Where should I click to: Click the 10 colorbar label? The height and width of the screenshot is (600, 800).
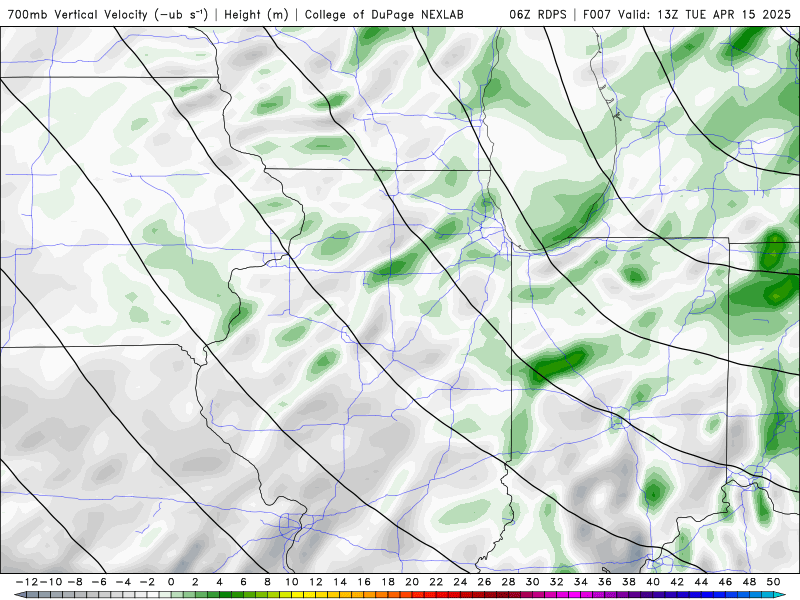tap(291, 582)
